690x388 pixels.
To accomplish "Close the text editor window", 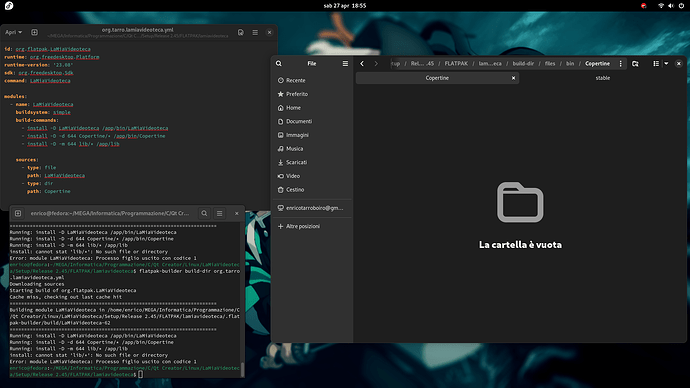I will click(269, 33).
